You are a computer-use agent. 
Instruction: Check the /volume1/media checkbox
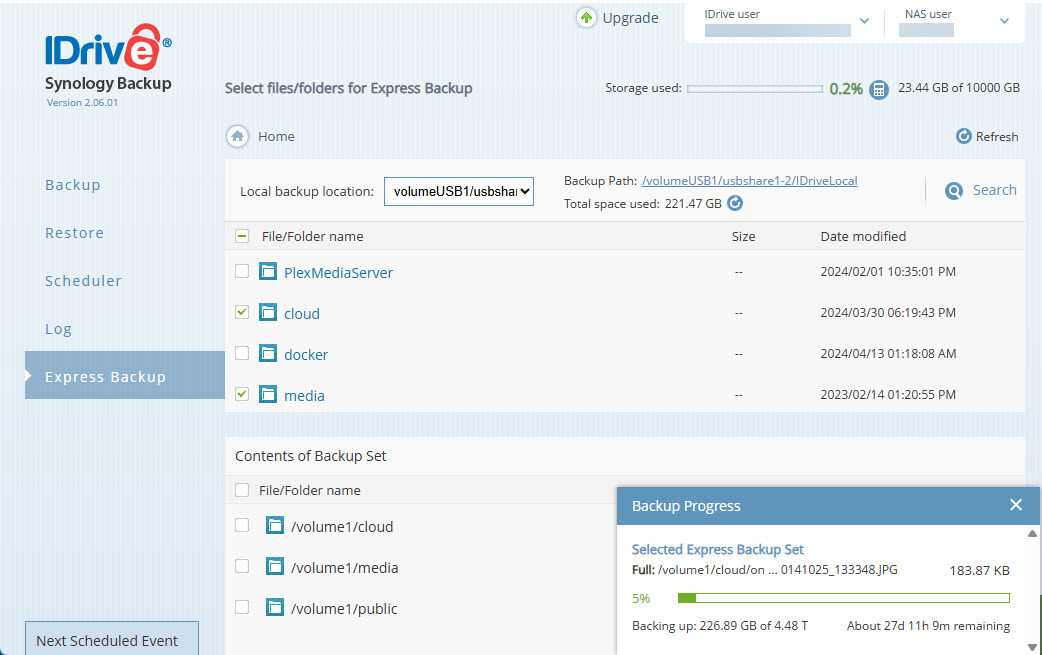pos(242,566)
